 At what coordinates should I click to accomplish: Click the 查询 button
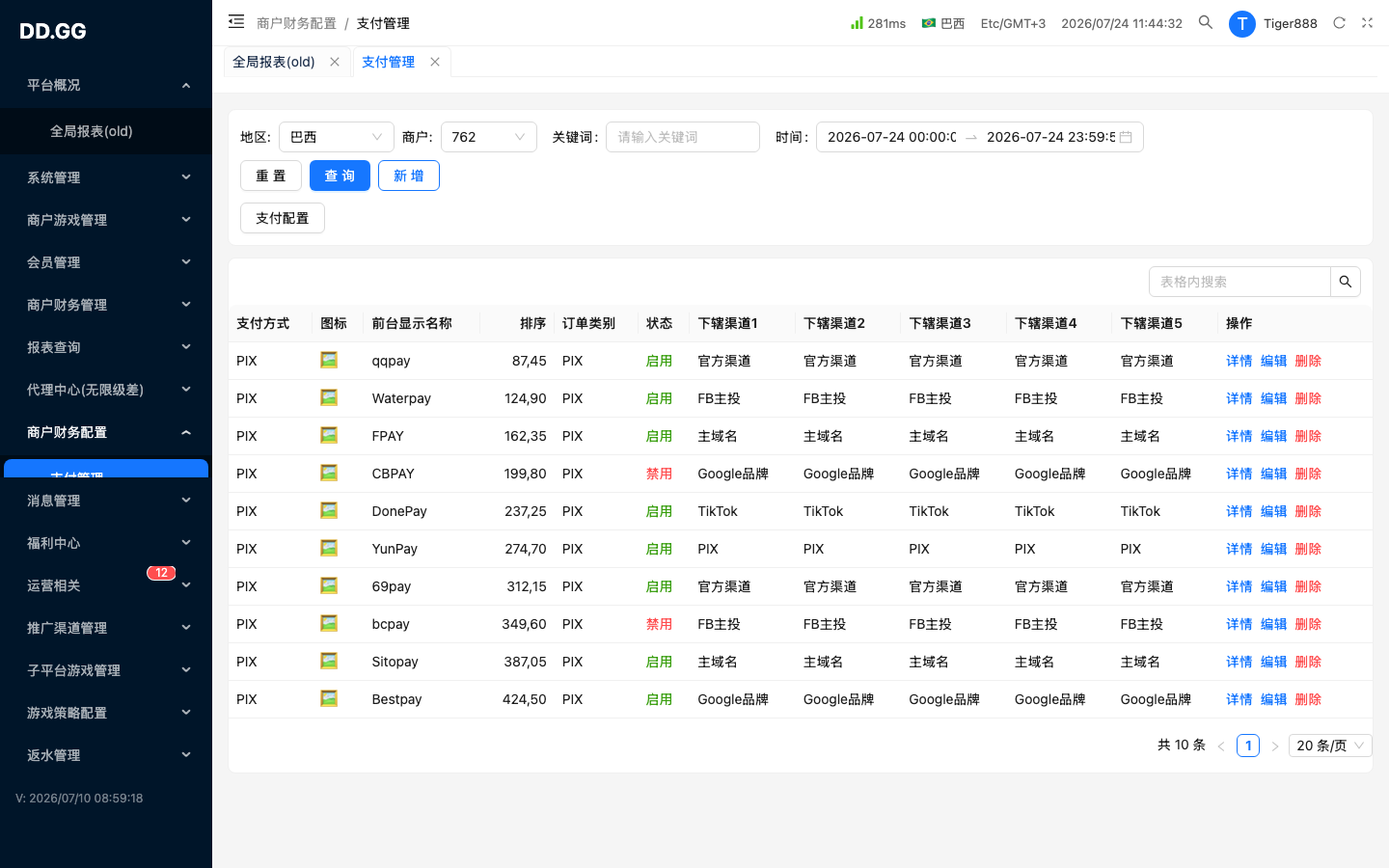point(340,176)
